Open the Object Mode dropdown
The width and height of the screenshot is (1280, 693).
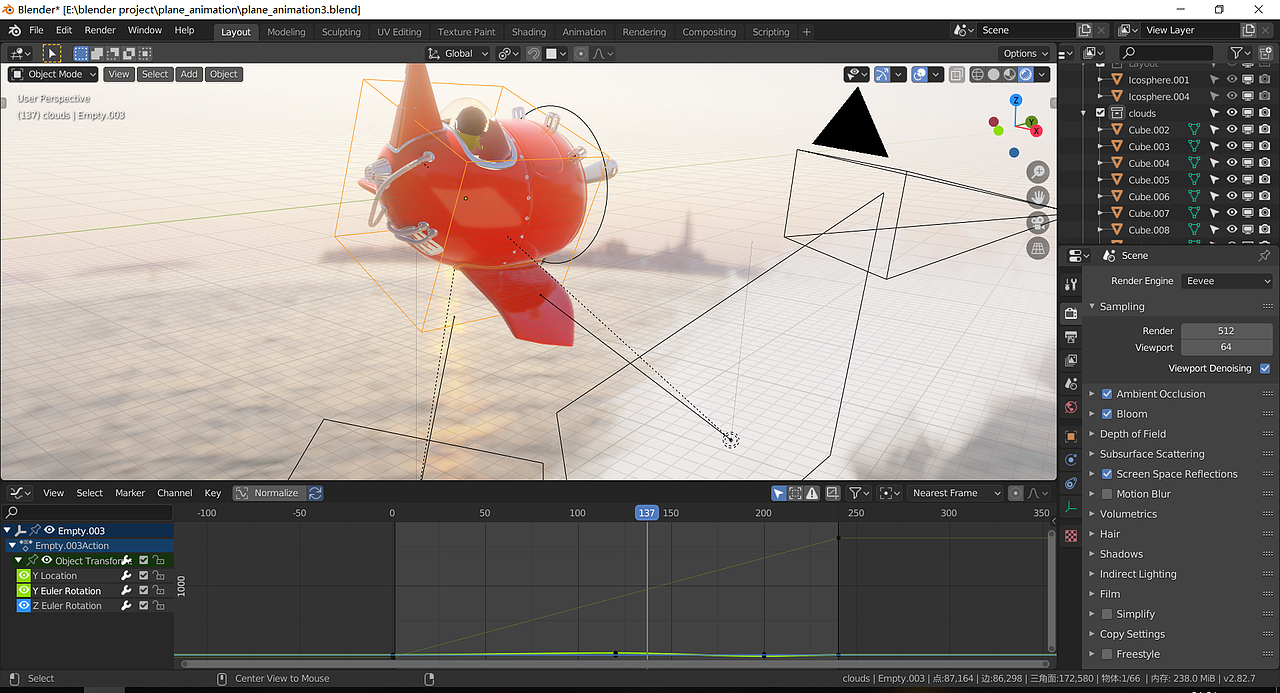pos(54,74)
